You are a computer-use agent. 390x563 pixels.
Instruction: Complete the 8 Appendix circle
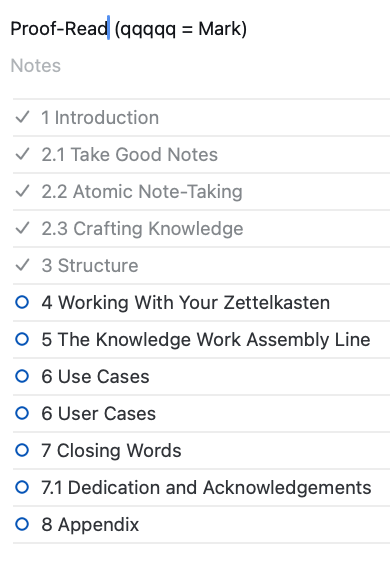pos(22,524)
